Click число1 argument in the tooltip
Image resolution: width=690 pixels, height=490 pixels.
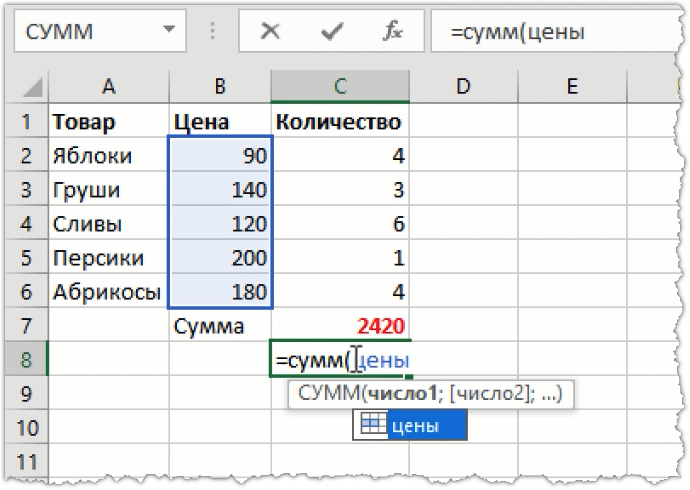tap(402, 393)
